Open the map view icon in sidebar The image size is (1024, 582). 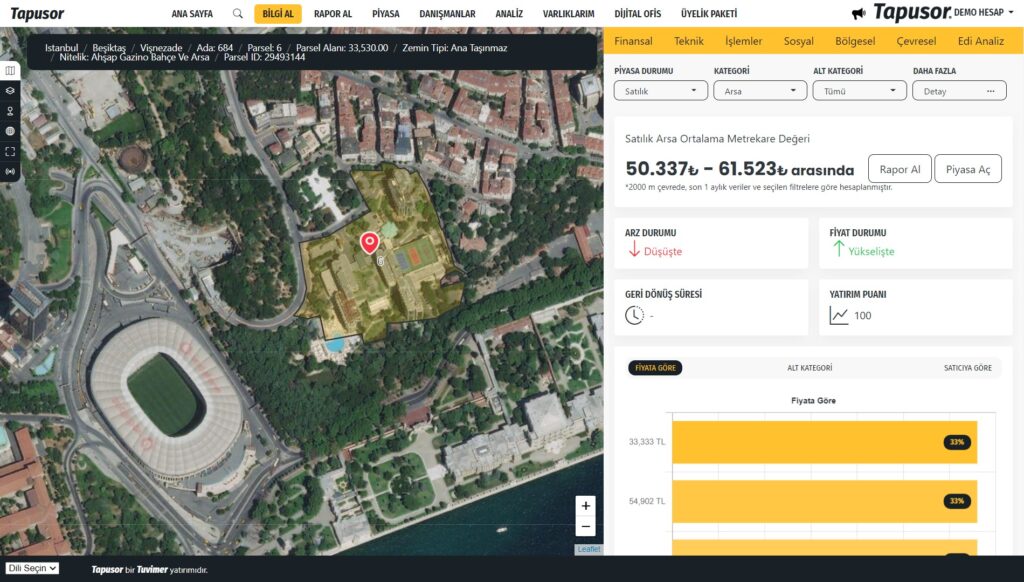tap(10, 71)
